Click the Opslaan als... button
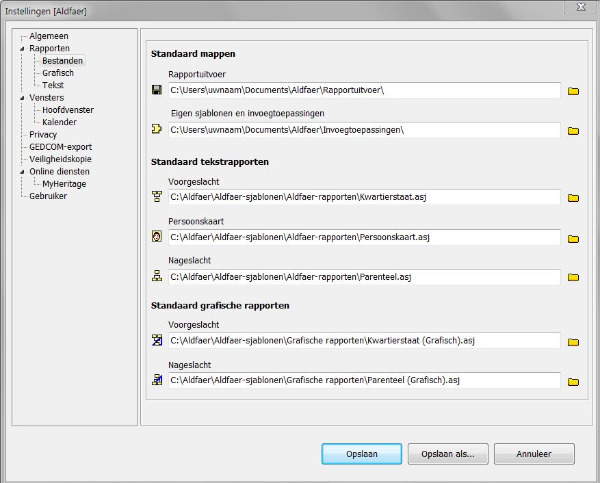600x483 pixels. (x=447, y=454)
